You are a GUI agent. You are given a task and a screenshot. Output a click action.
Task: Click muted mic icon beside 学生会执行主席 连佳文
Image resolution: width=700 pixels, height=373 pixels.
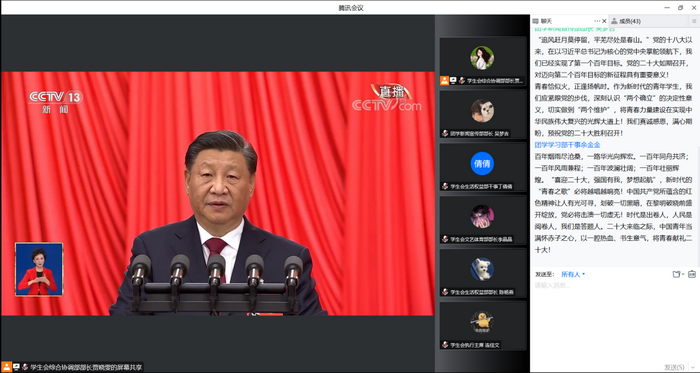tap(445, 345)
